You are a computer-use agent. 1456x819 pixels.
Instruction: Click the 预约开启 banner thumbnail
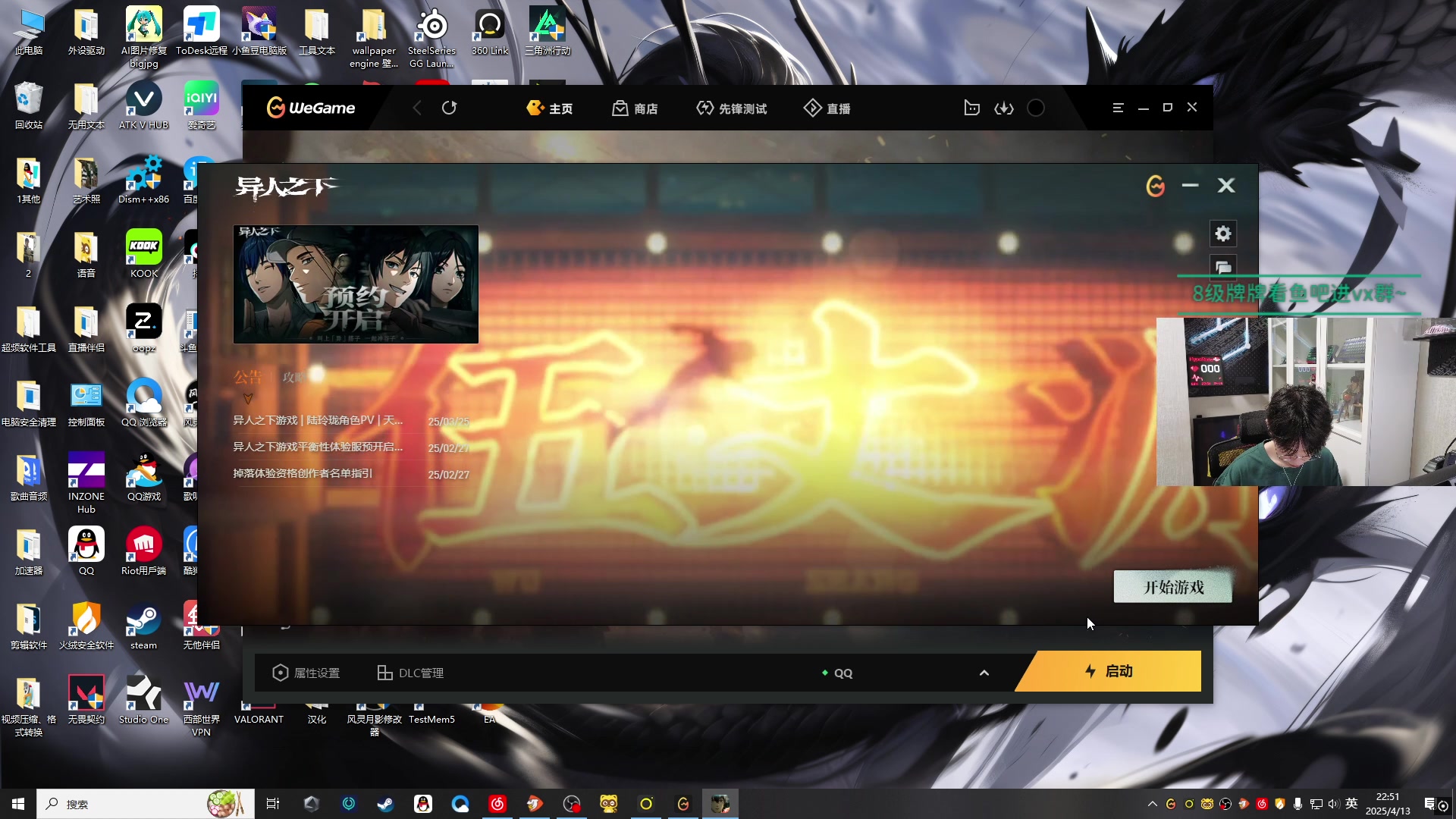coord(356,284)
